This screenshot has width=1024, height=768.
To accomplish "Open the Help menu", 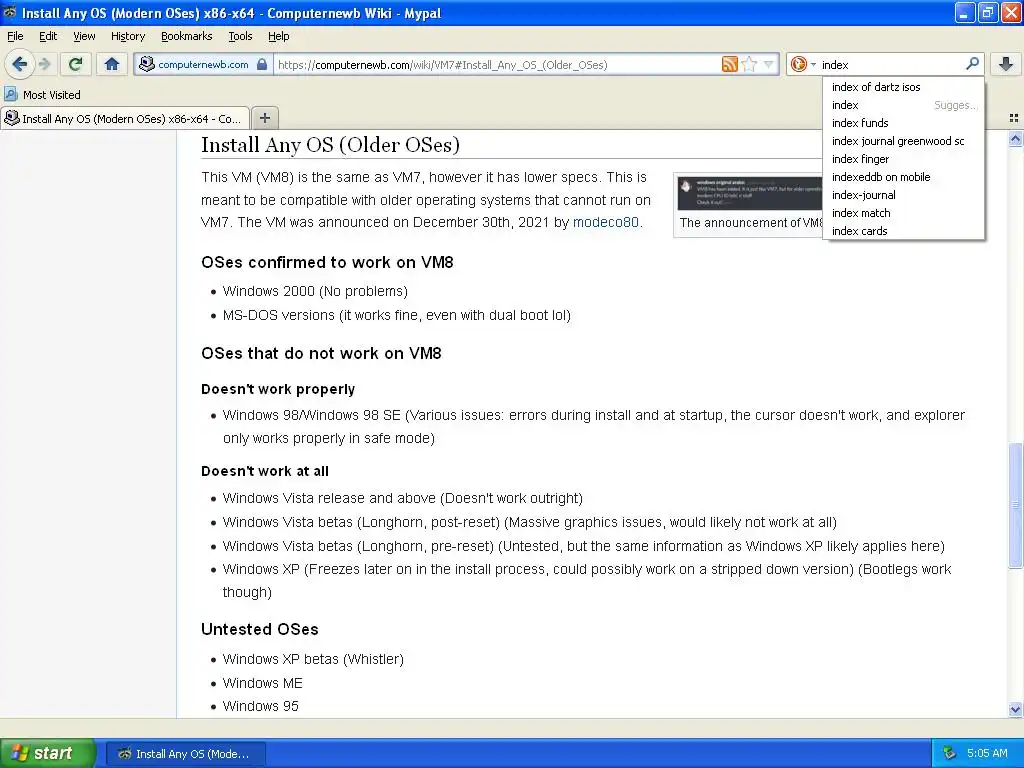I will click(x=278, y=37).
